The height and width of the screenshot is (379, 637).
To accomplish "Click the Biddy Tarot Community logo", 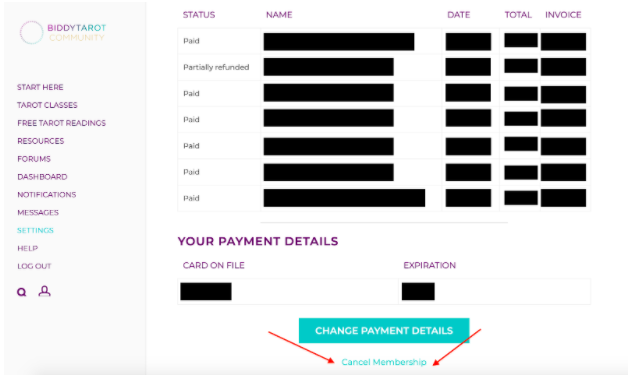I will point(63,32).
